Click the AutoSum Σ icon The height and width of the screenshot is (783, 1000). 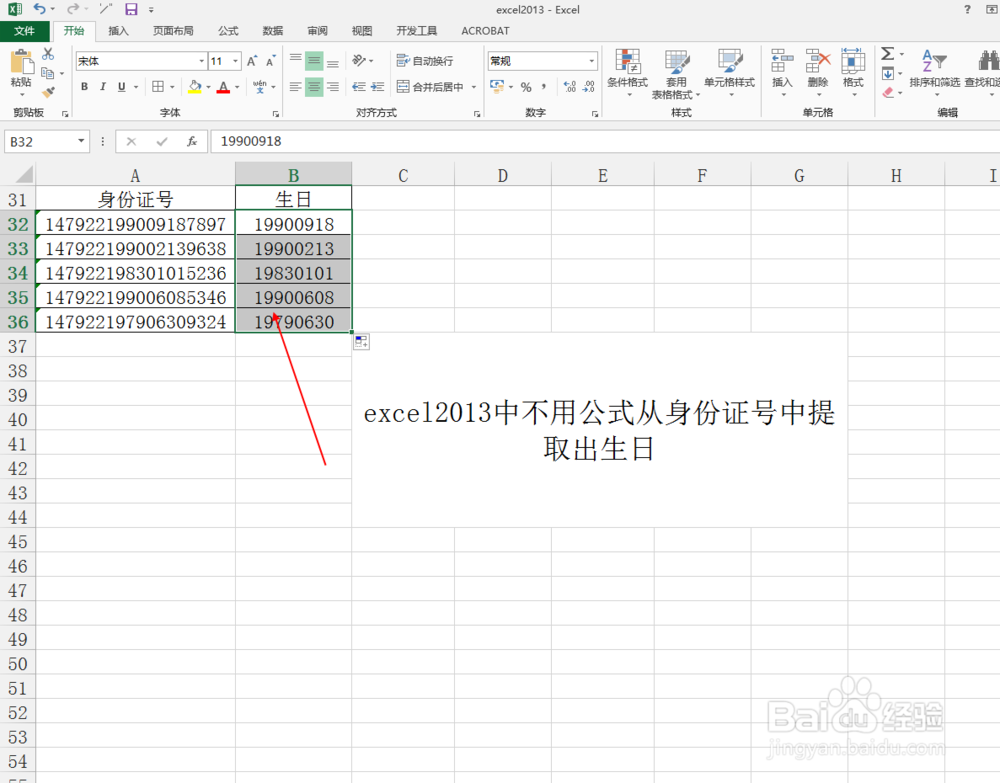tap(885, 53)
